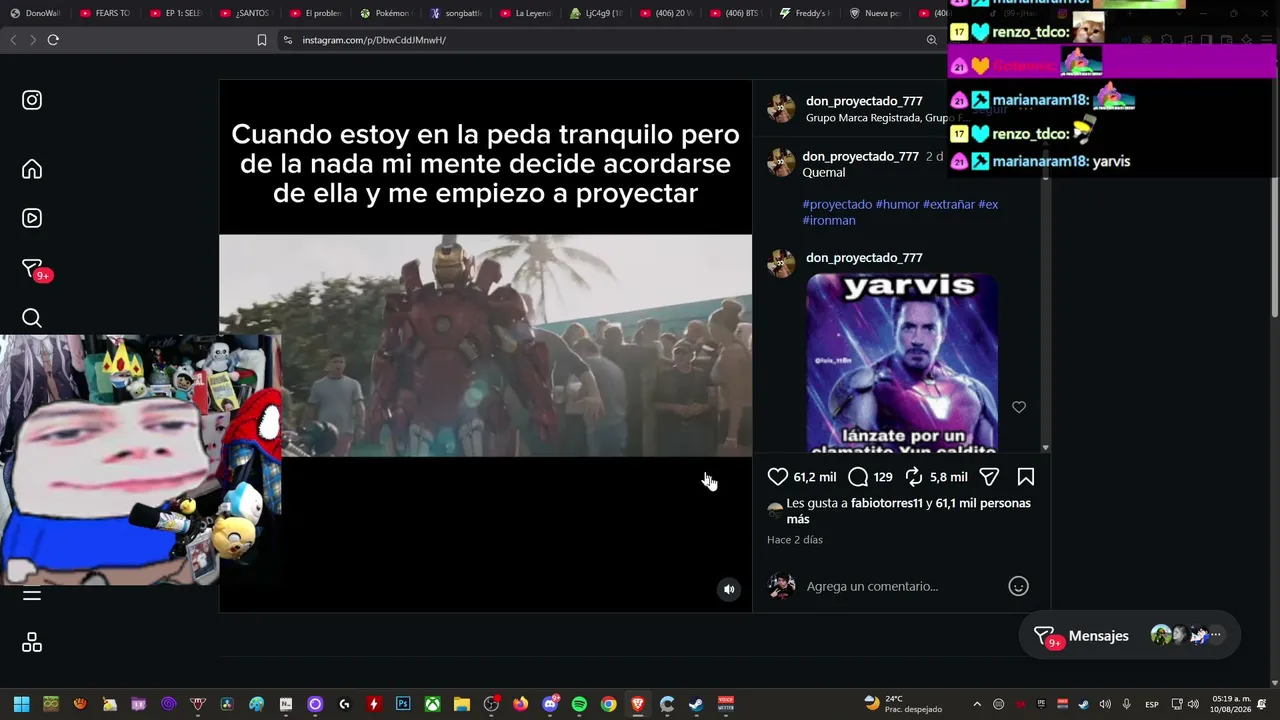Save the post with bookmark icon
This screenshot has height=720, width=1280.
point(1026,477)
